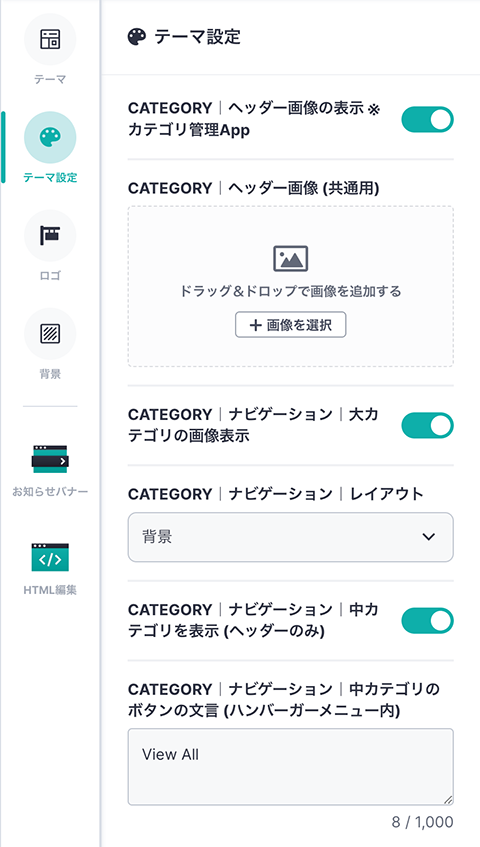Click the ＋画像を選択 button
Image resolution: width=480 pixels, height=847 pixels.
point(290,325)
